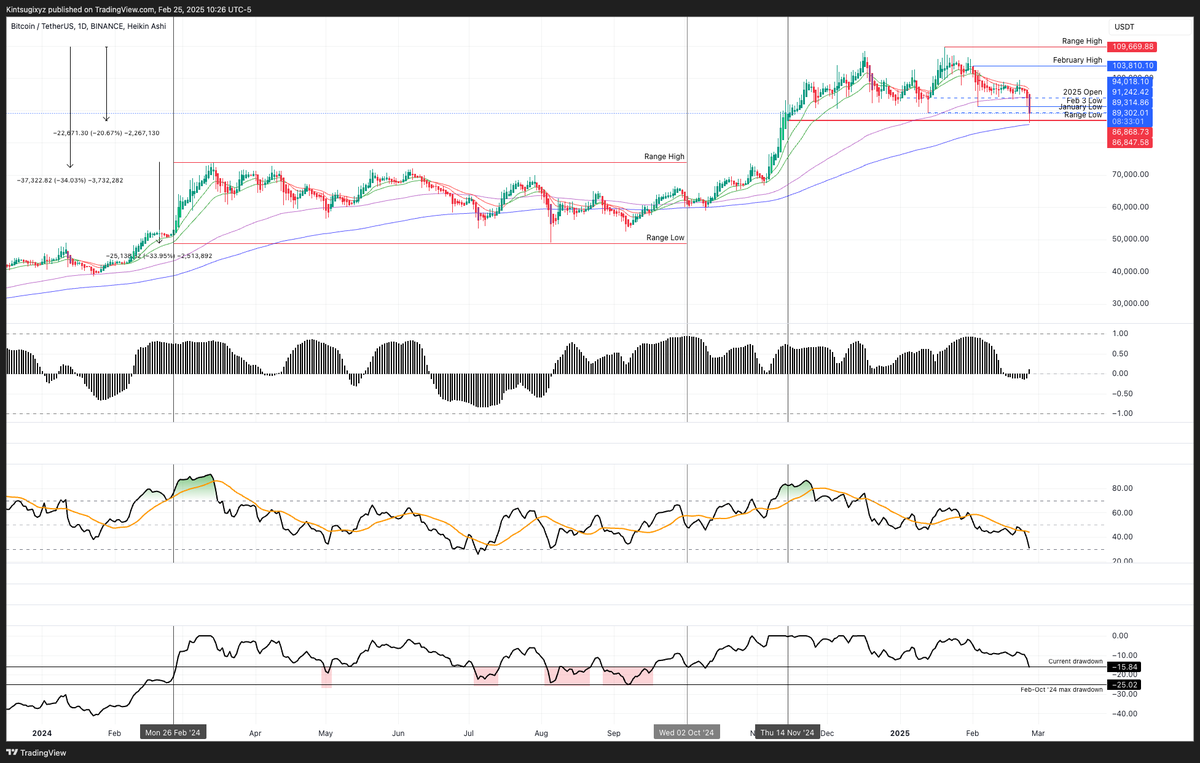
Task: Click the −15.84 drawdown value tag
Action: tap(1124, 666)
